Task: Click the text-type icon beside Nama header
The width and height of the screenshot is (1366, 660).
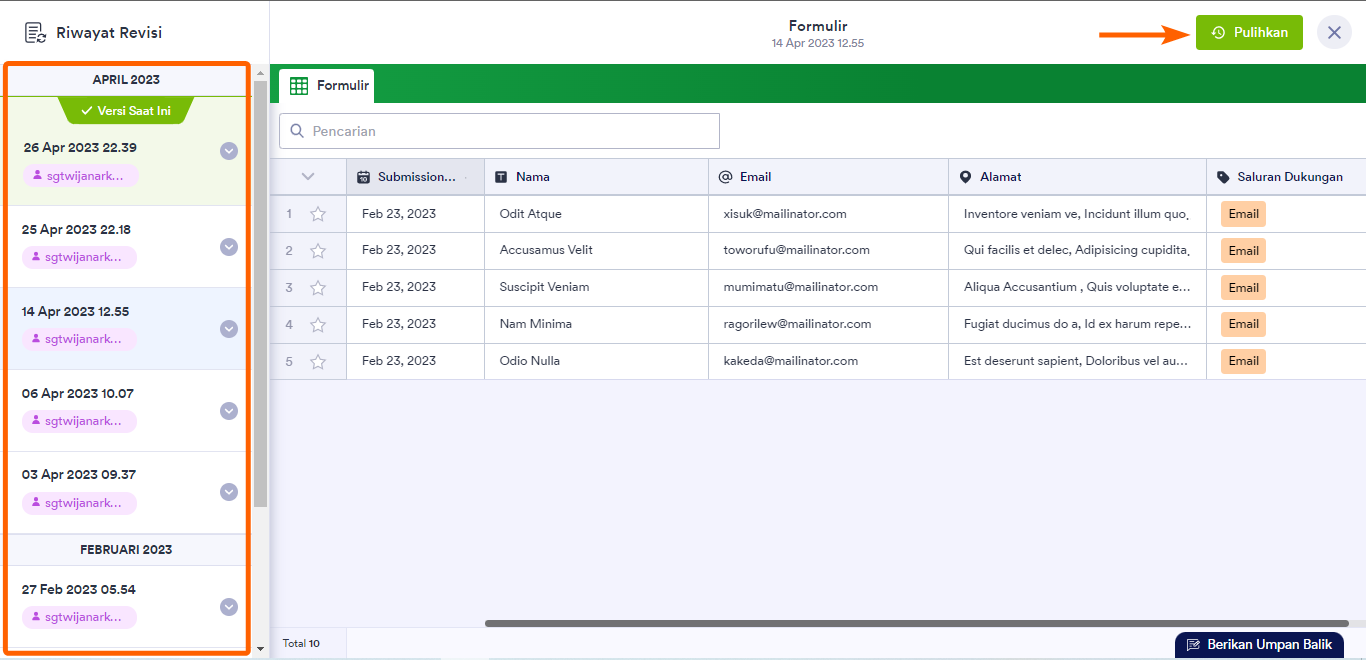Action: 501,177
